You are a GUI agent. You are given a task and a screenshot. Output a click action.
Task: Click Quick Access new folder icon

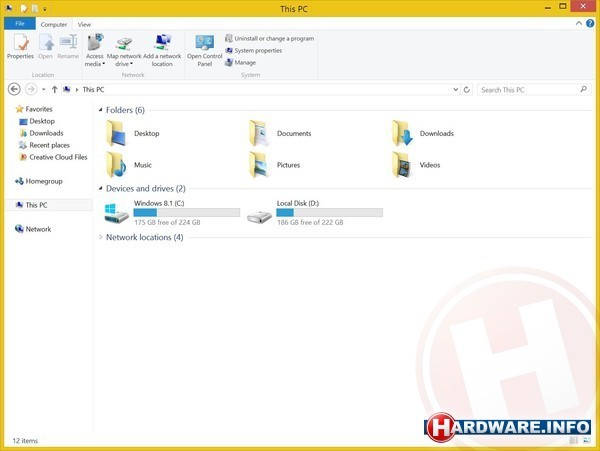[35, 8]
